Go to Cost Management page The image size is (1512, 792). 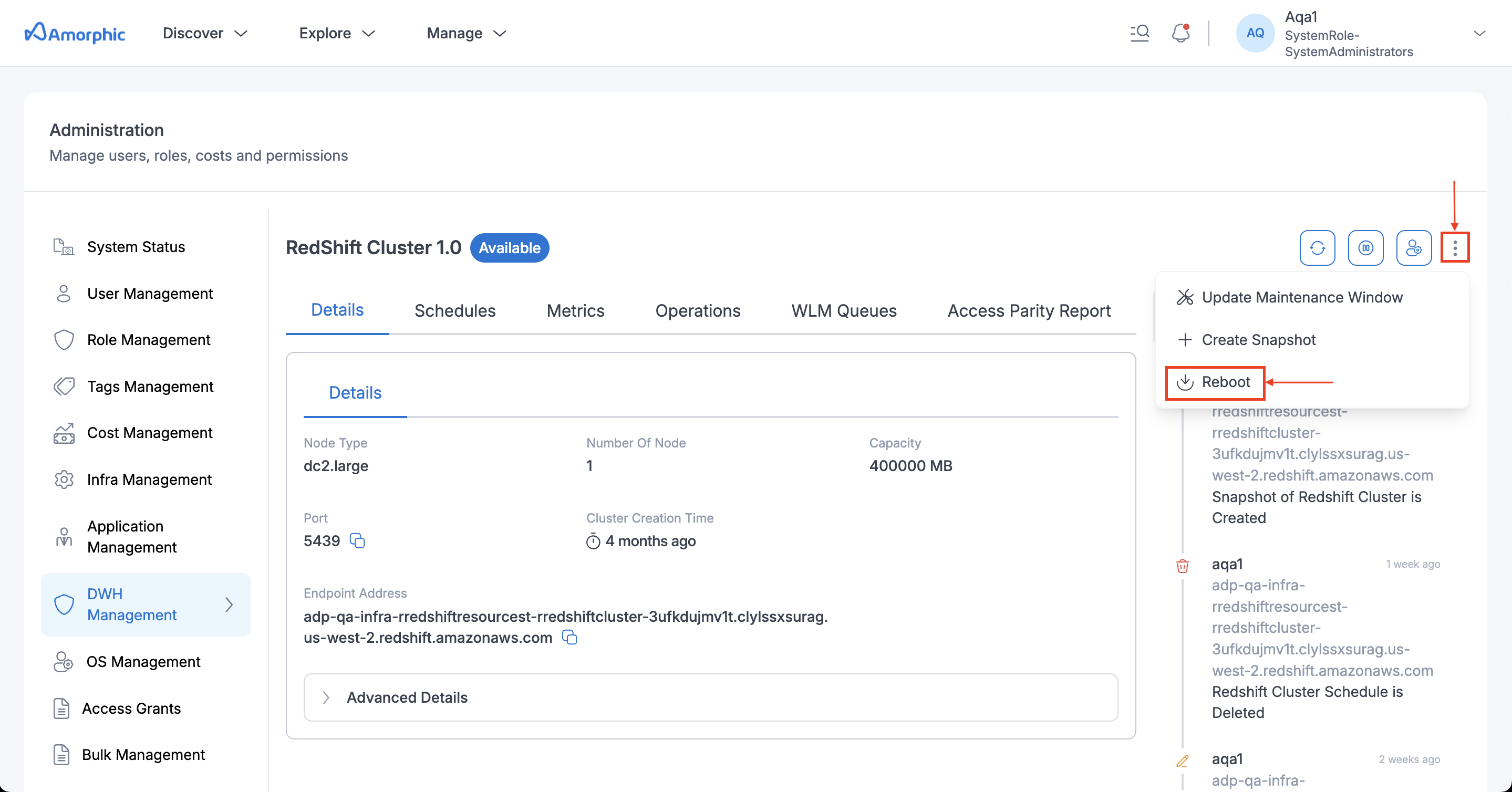(x=150, y=433)
